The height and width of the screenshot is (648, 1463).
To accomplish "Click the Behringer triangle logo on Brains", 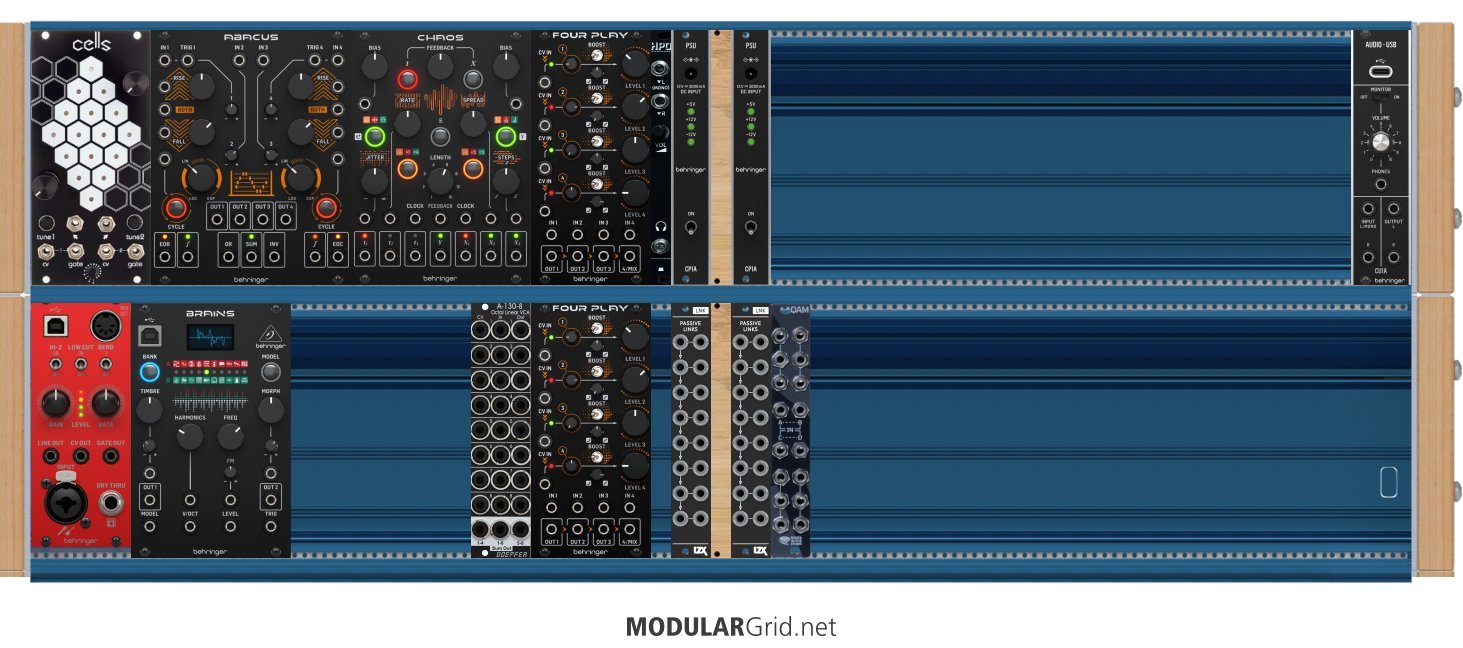I will coord(269,334).
